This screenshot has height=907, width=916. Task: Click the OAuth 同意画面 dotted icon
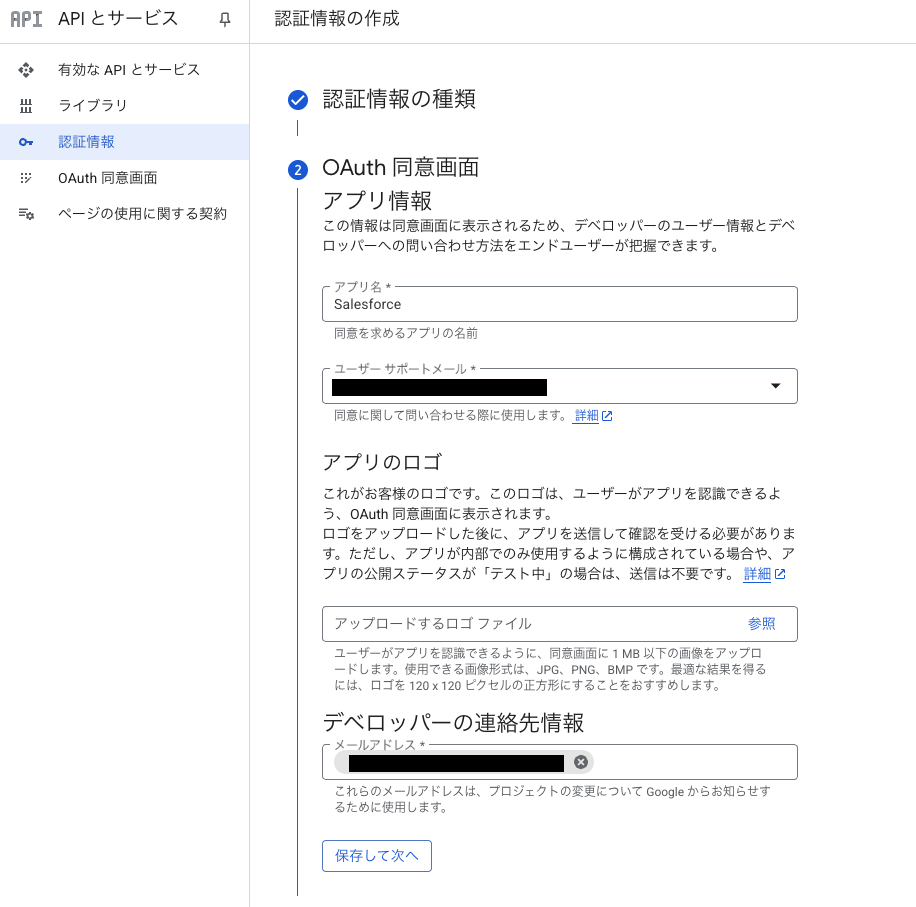(26, 178)
